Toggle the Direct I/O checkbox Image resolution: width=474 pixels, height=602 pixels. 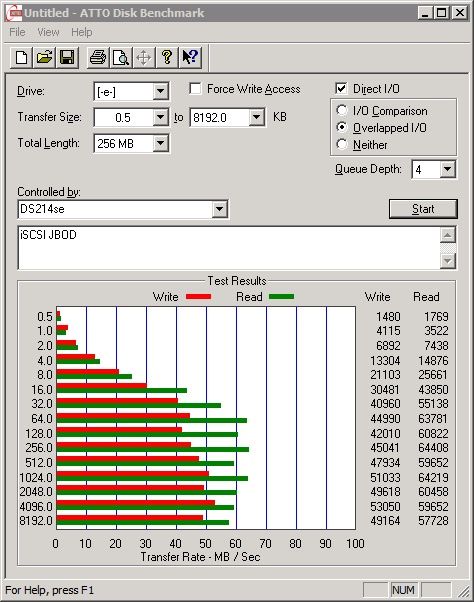(x=341, y=89)
